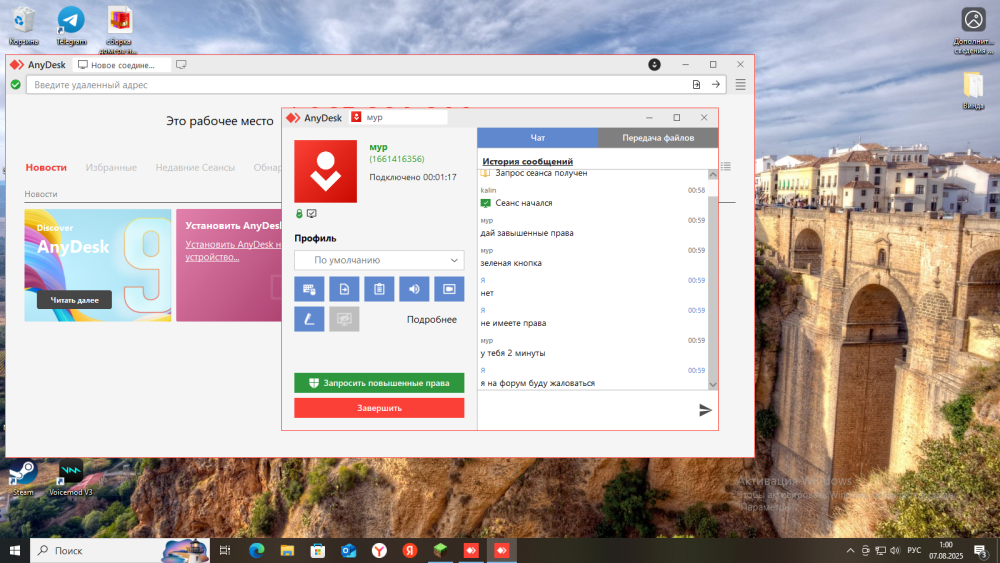
Task: Show hidden system tray icons
Action: (850, 550)
